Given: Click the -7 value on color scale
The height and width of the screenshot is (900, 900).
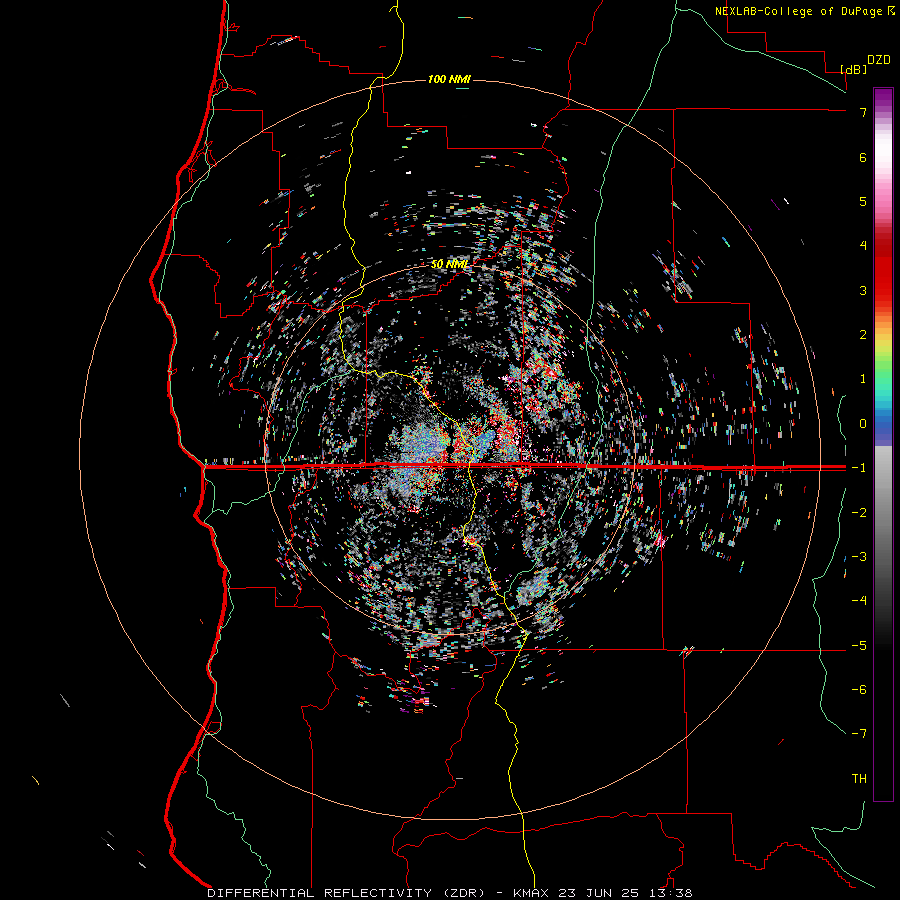Looking at the screenshot, I should pos(859,734).
